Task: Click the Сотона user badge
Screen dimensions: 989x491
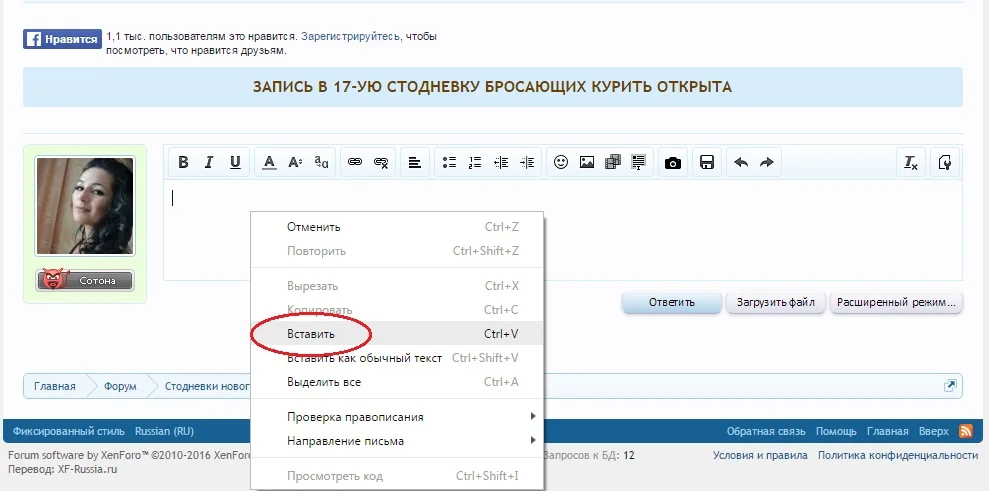Action: point(85,280)
